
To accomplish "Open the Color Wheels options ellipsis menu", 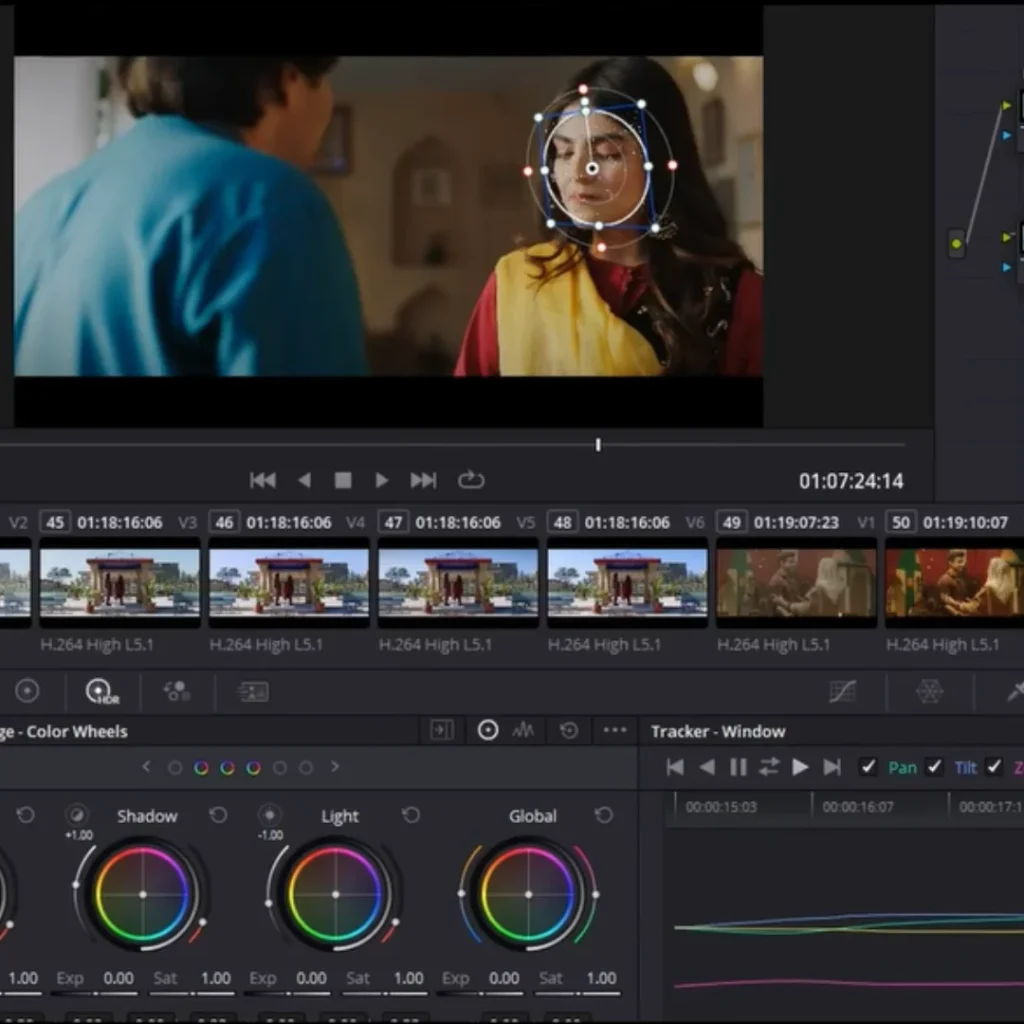I will point(614,730).
